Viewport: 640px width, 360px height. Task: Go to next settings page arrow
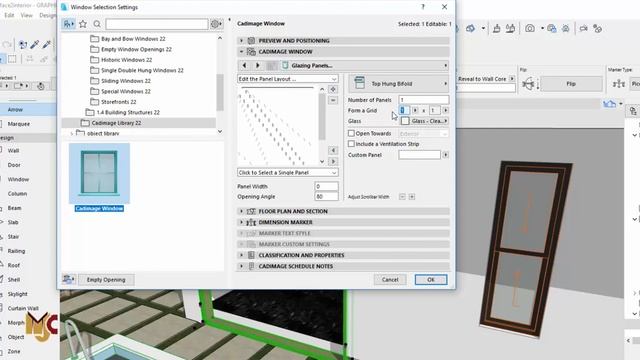tap(258, 65)
